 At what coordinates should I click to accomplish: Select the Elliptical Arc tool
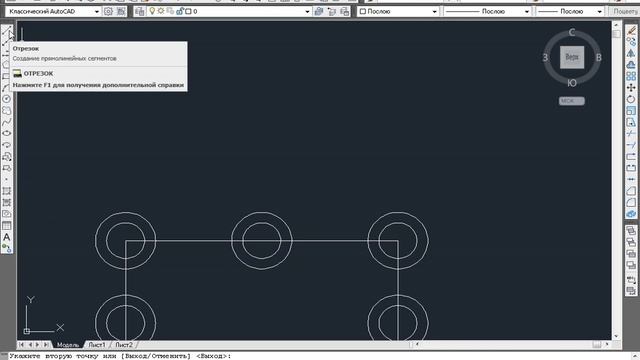(7, 144)
